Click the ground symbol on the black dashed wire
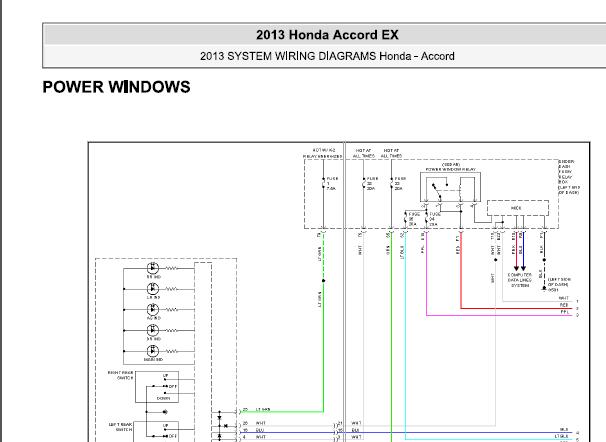This screenshot has width=606, height=442. 544,289
